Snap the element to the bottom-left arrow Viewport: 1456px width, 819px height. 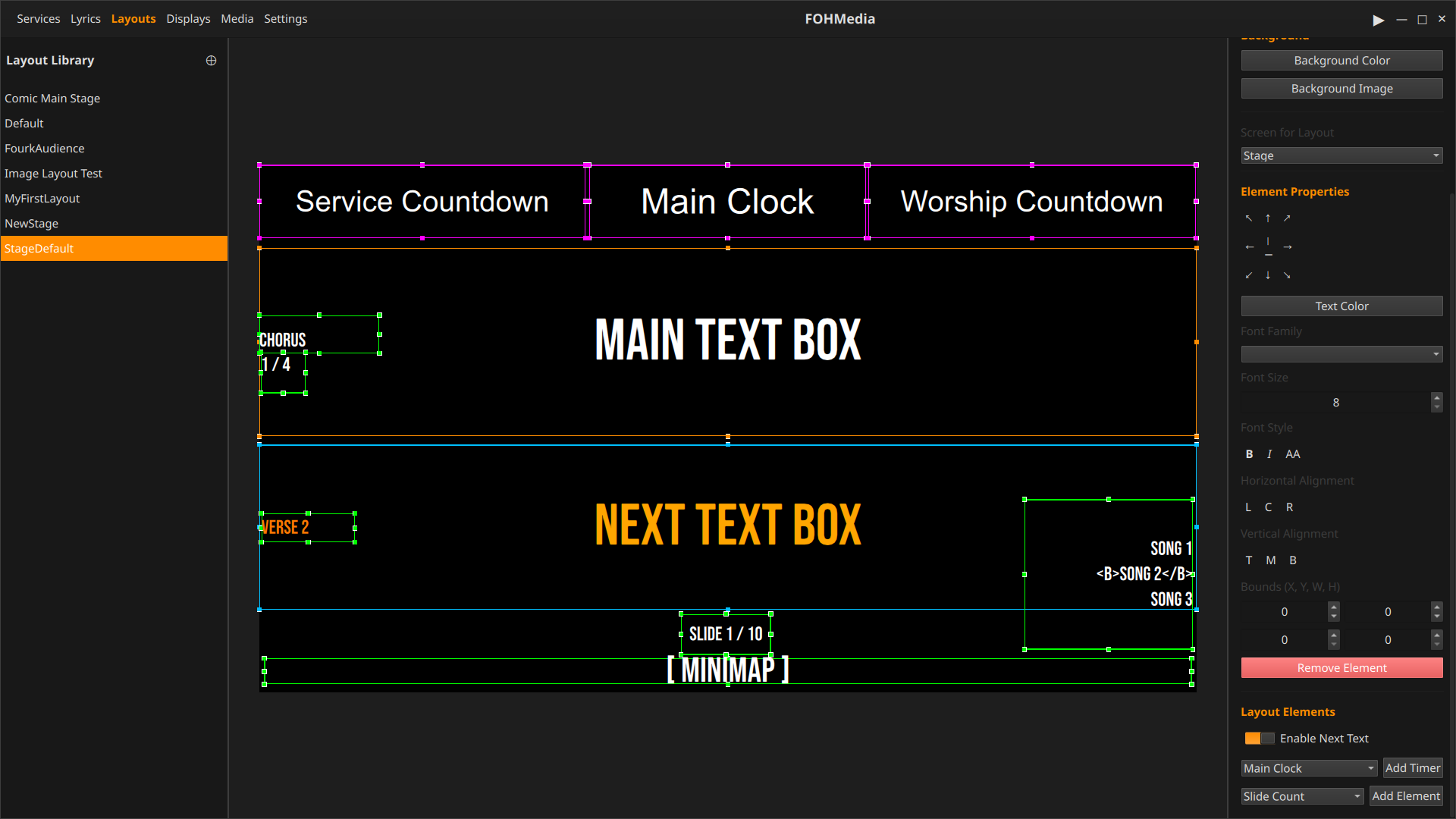pyautogui.click(x=1249, y=275)
